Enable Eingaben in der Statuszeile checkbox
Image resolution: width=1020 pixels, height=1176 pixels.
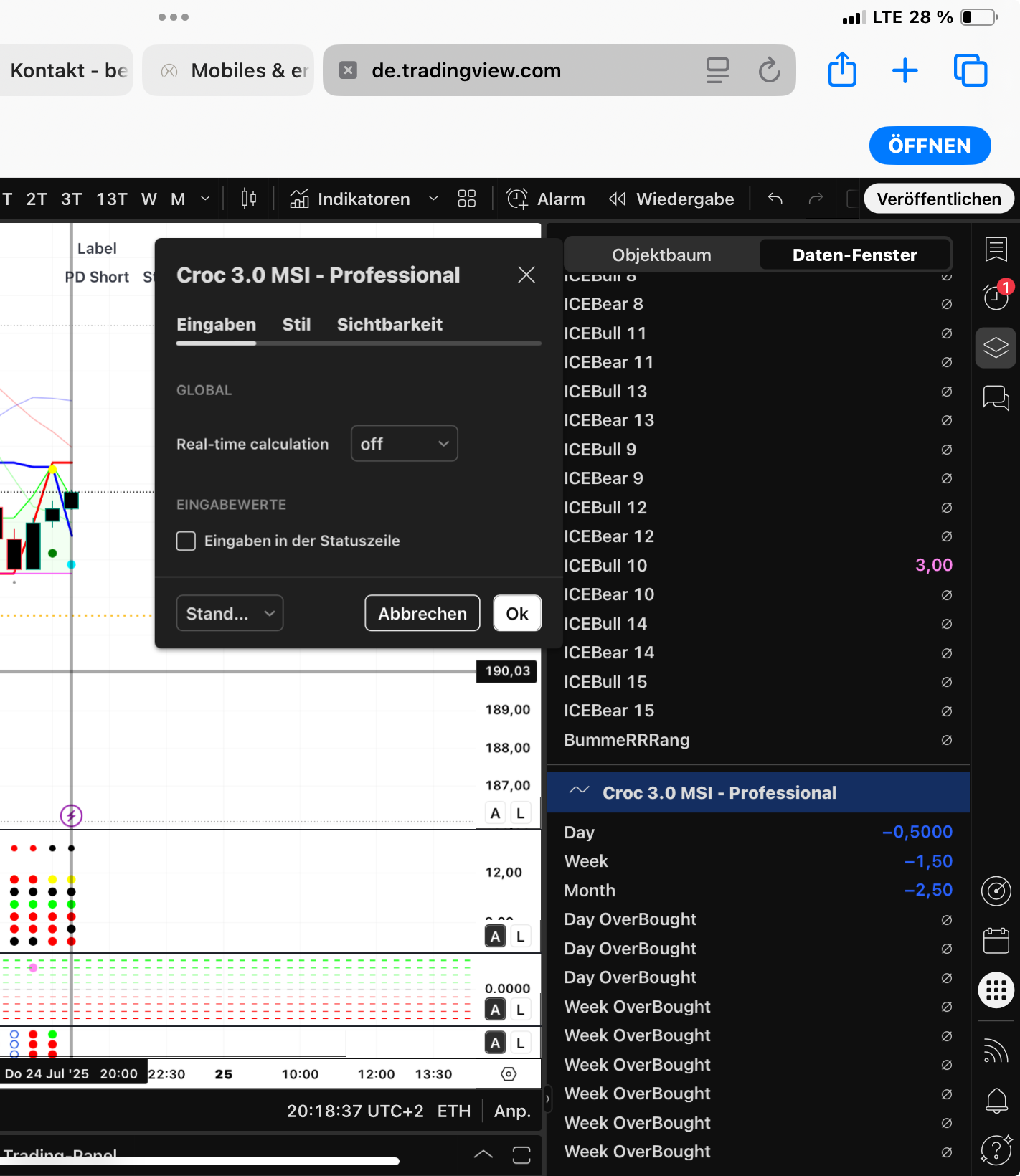click(x=186, y=541)
